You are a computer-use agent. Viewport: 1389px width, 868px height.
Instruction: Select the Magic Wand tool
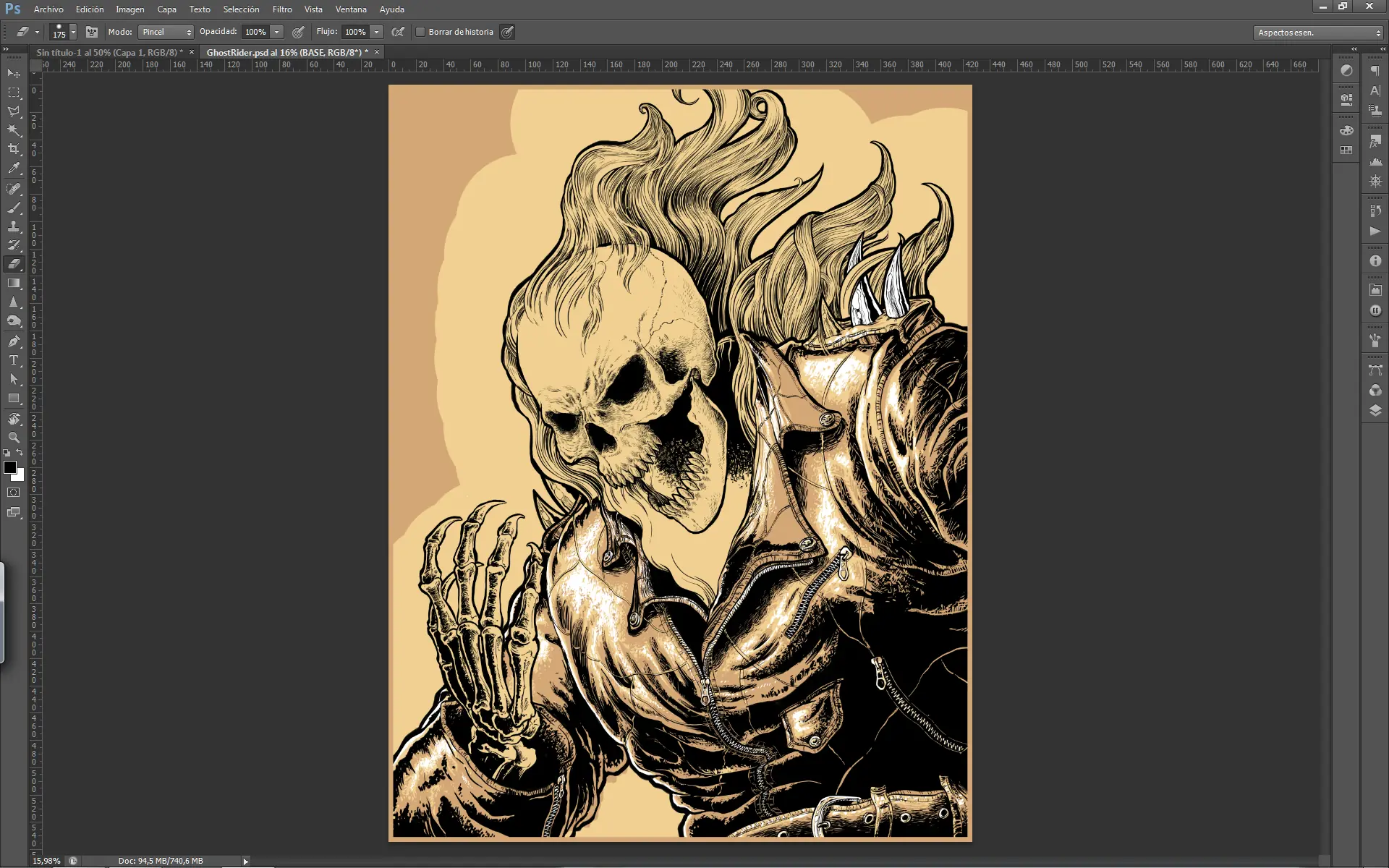14,130
